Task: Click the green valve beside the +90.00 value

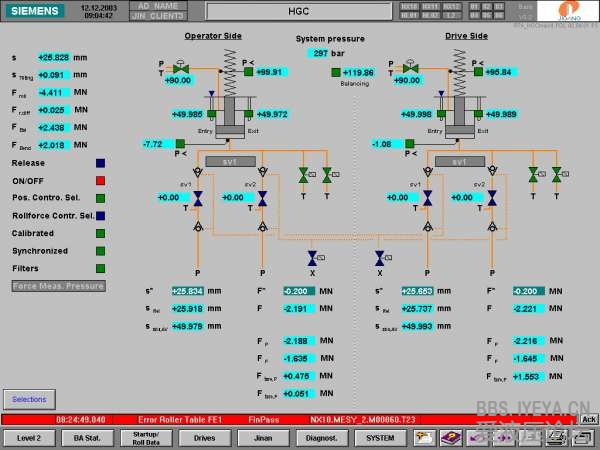Action: (178, 71)
